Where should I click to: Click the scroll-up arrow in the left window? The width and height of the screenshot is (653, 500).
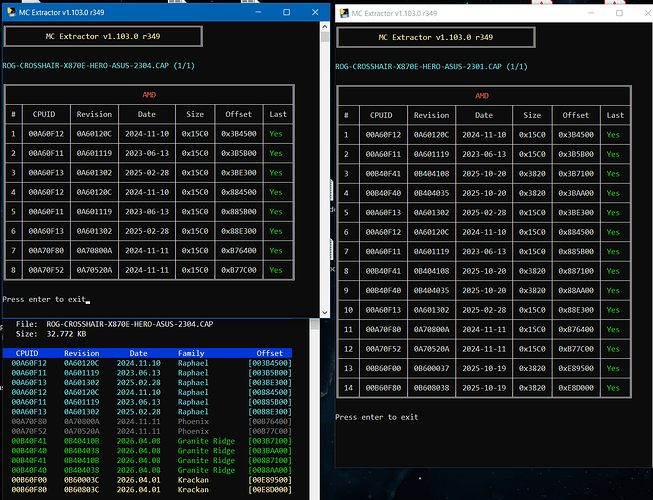(x=325, y=26)
